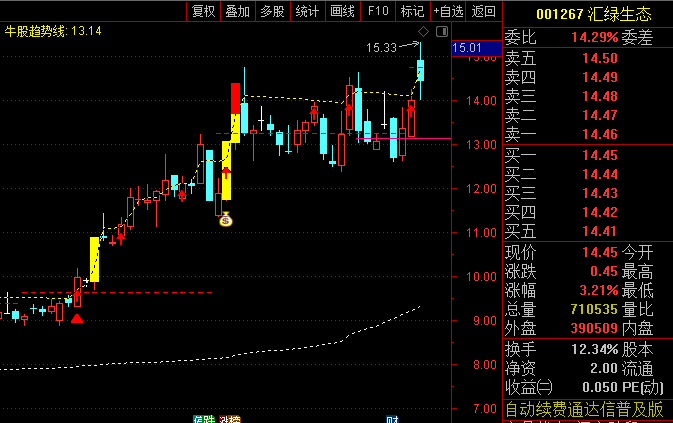Click the tall red-and-yellow candlestick near 14.00

235,113
